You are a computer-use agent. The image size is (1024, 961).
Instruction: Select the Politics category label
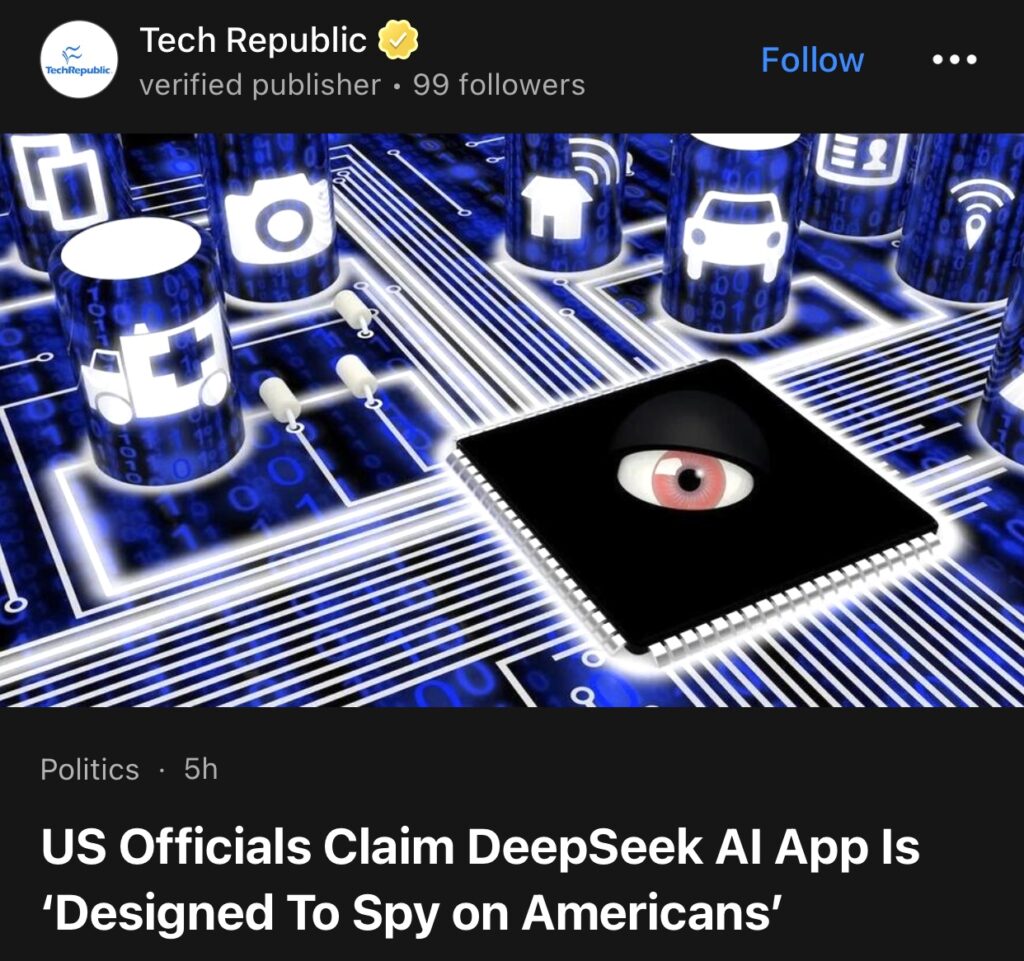tap(89, 770)
